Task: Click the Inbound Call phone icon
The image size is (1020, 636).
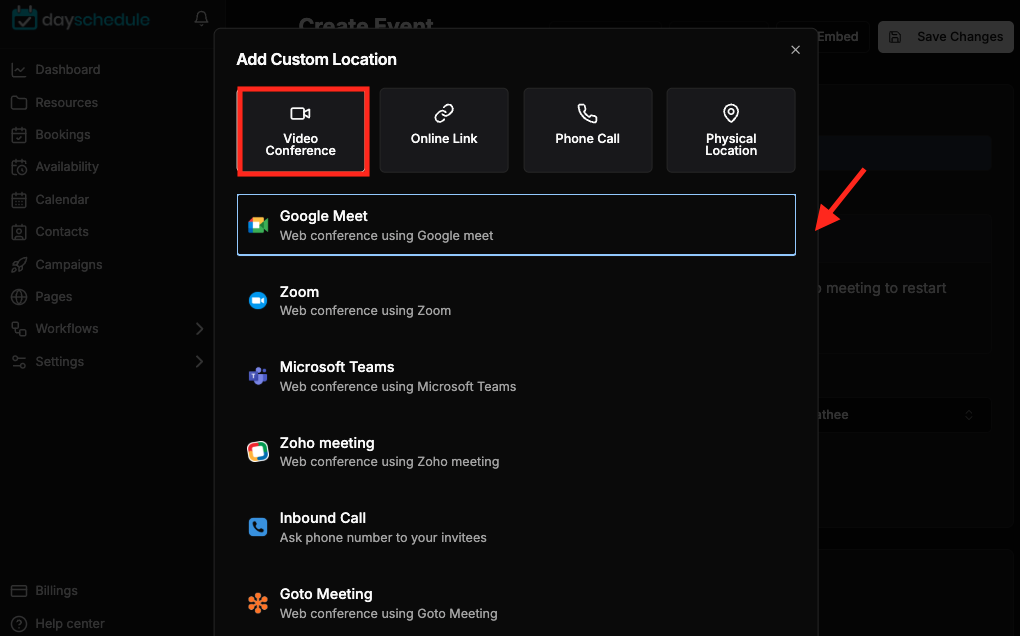Action: click(x=258, y=527)
